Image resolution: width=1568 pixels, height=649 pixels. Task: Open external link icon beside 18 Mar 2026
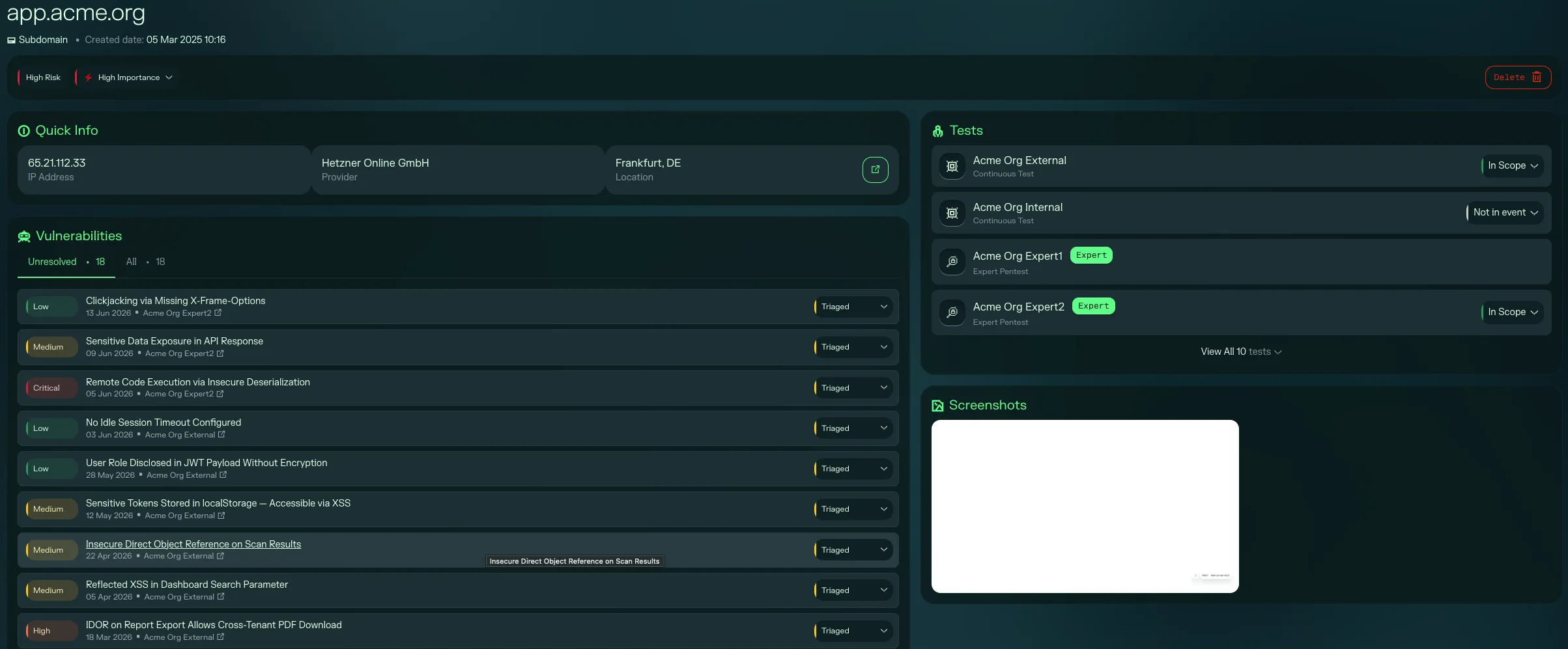[x=220, y=637]
